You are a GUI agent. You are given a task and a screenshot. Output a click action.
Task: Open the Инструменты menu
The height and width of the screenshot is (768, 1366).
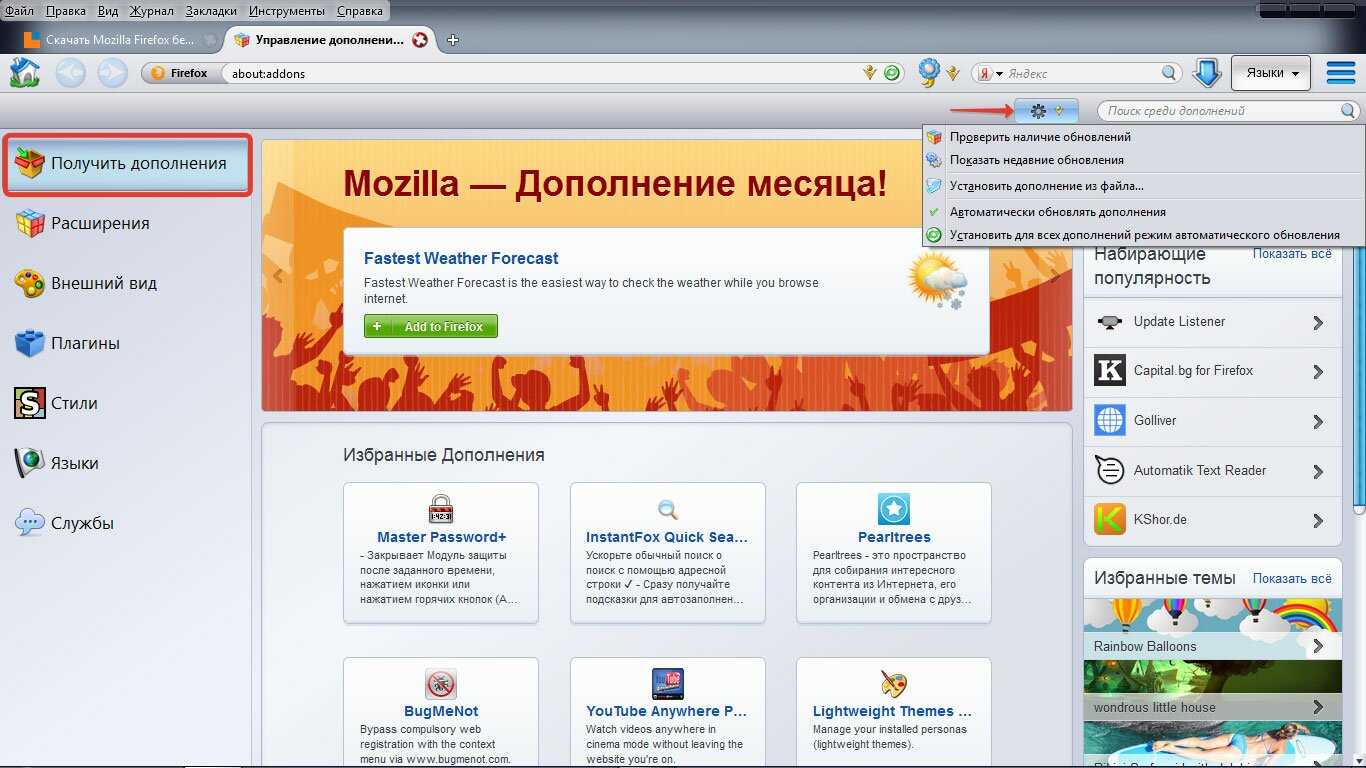click(287, 11)
